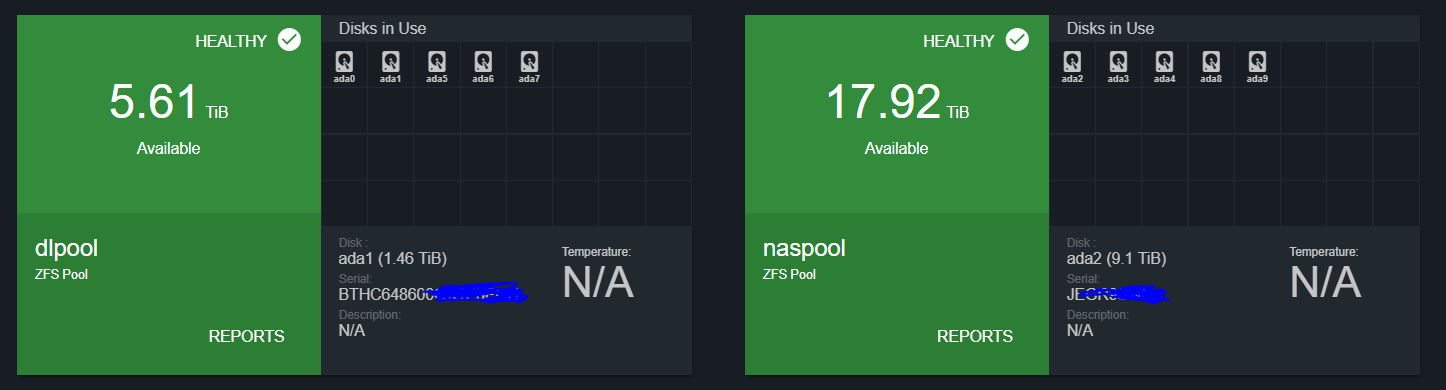This screenshot has width=1446, height=390.
Task: Click the 5.61 TiB available value
Action: [168, 103]
